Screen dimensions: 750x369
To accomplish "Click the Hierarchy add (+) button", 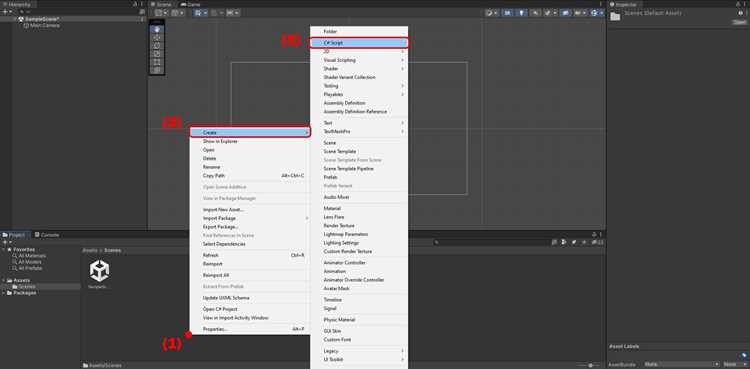I will 4,11.
